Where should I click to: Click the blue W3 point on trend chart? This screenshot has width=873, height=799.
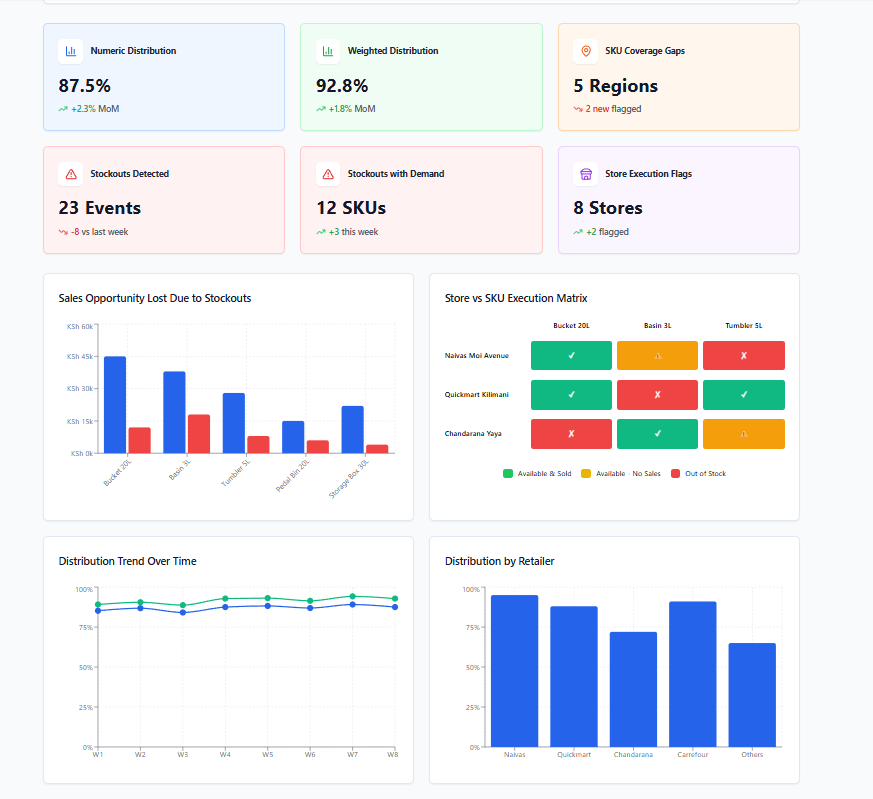183,612
